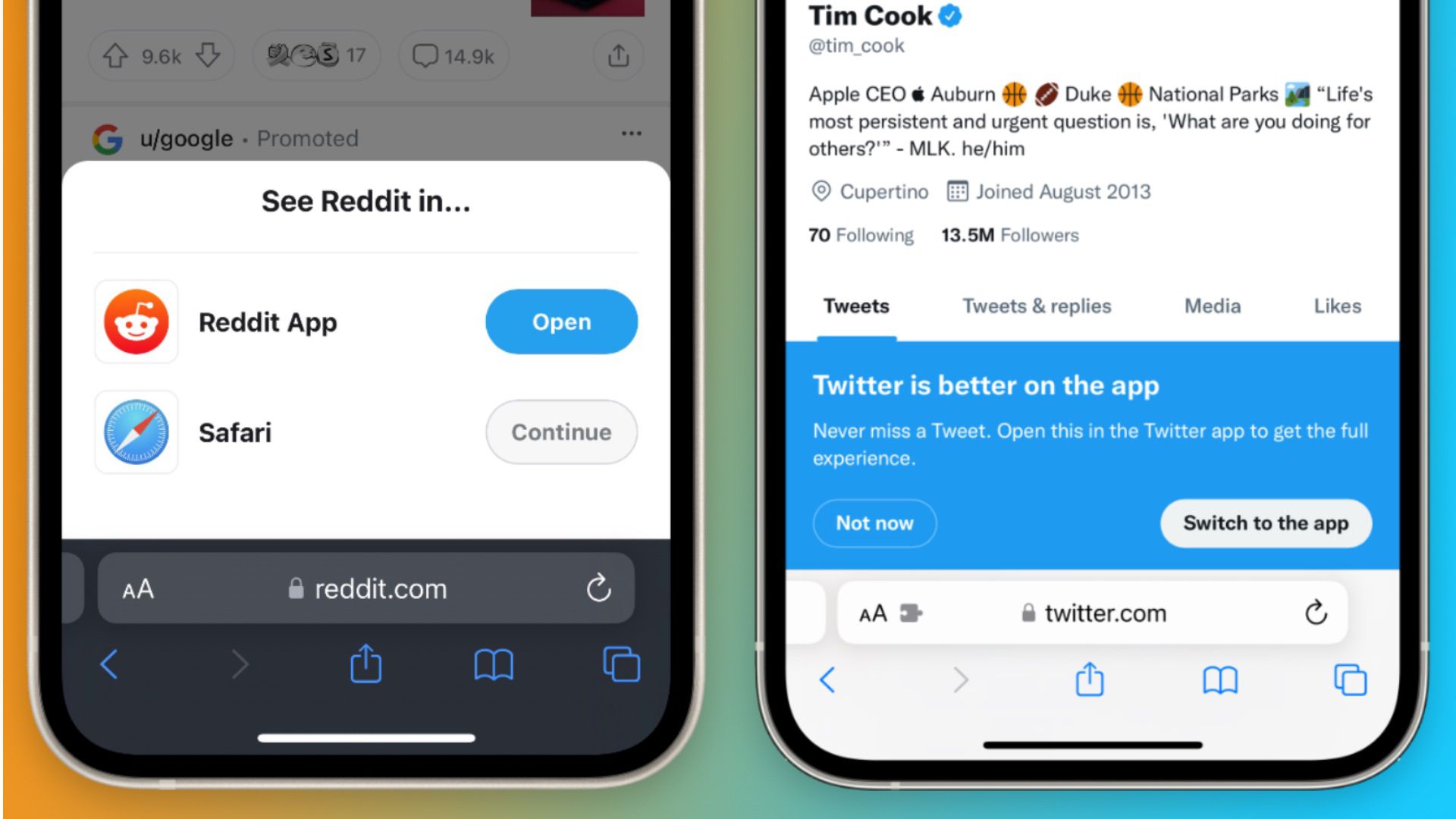Tap Not now on Twitter app prompt

coord(874,522)
